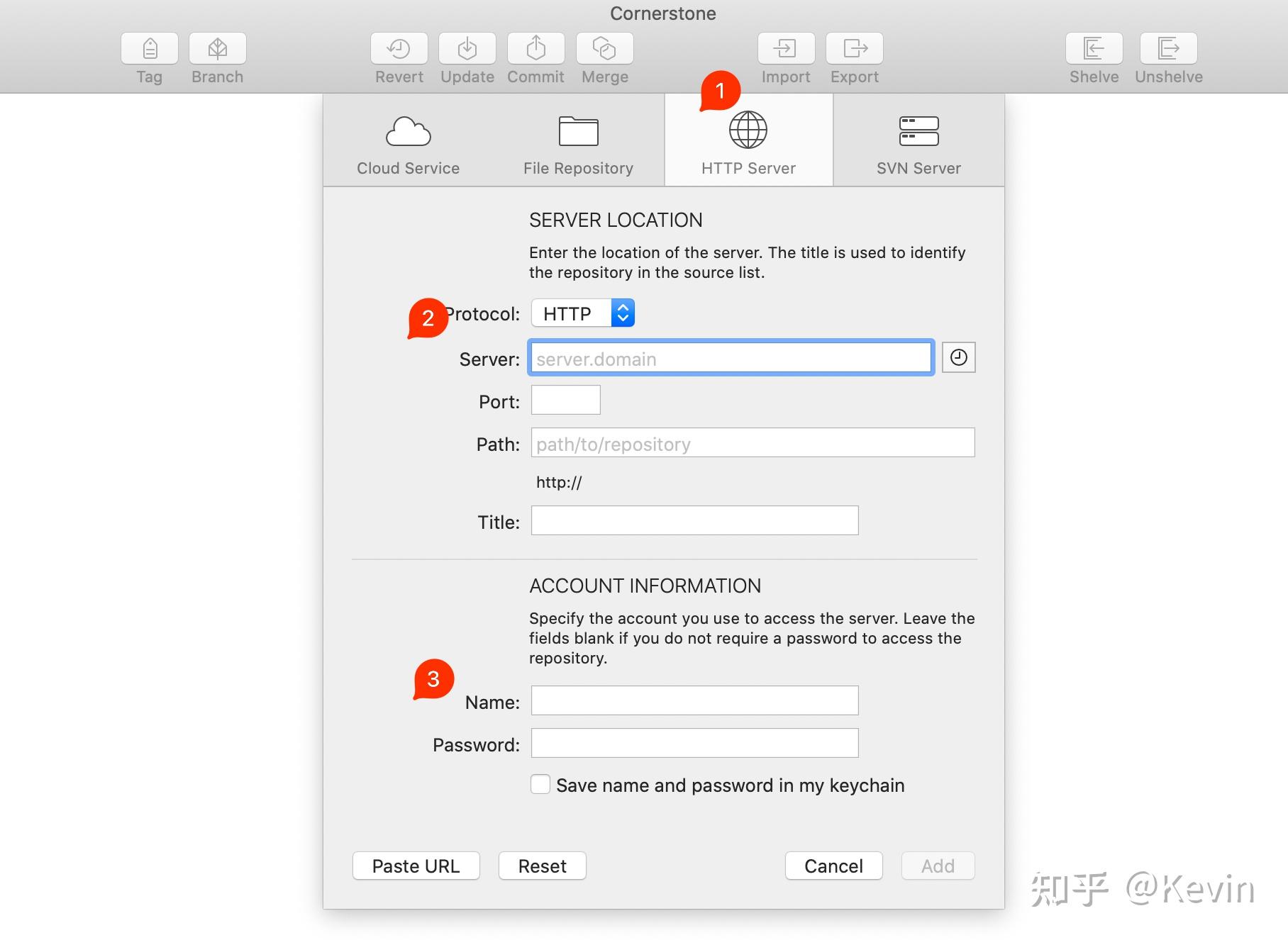
Task: Open the Protocol dropdown
Action: [x=582, y=313]
